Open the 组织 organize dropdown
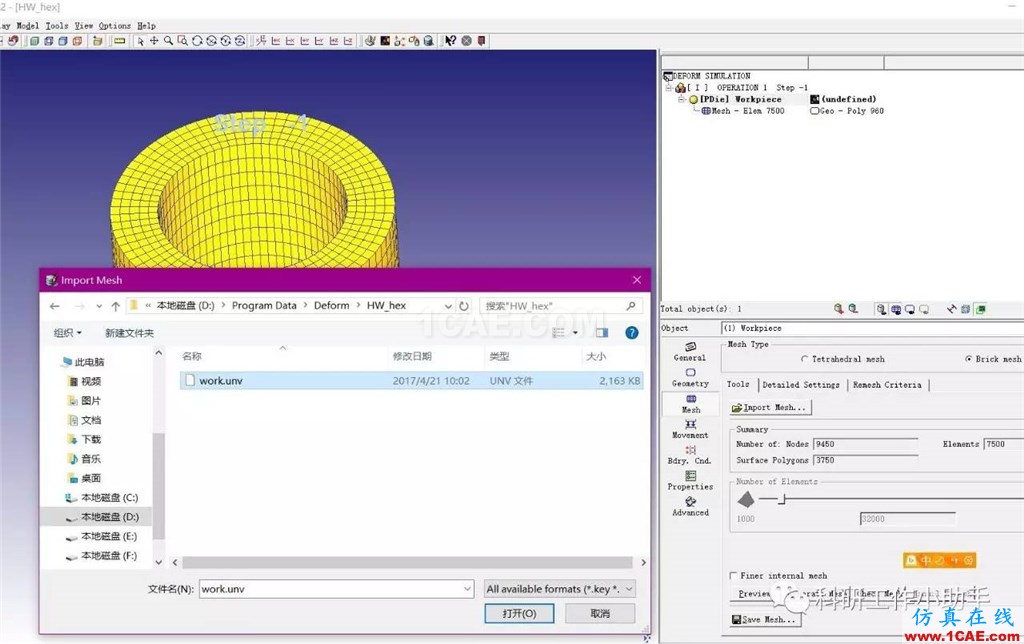 click(68, 332)
